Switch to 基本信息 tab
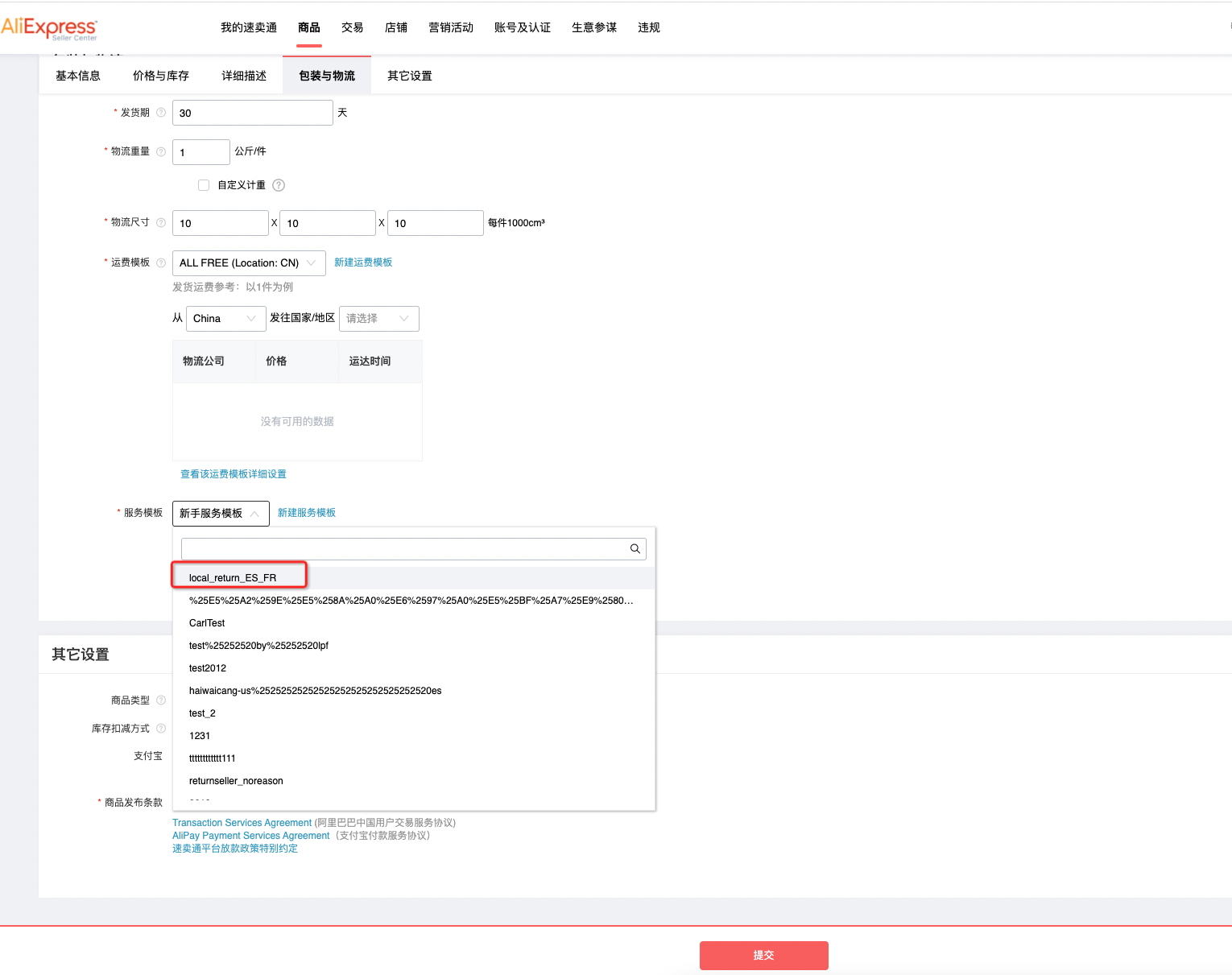1232x975 pixels. tap(78, 76)
